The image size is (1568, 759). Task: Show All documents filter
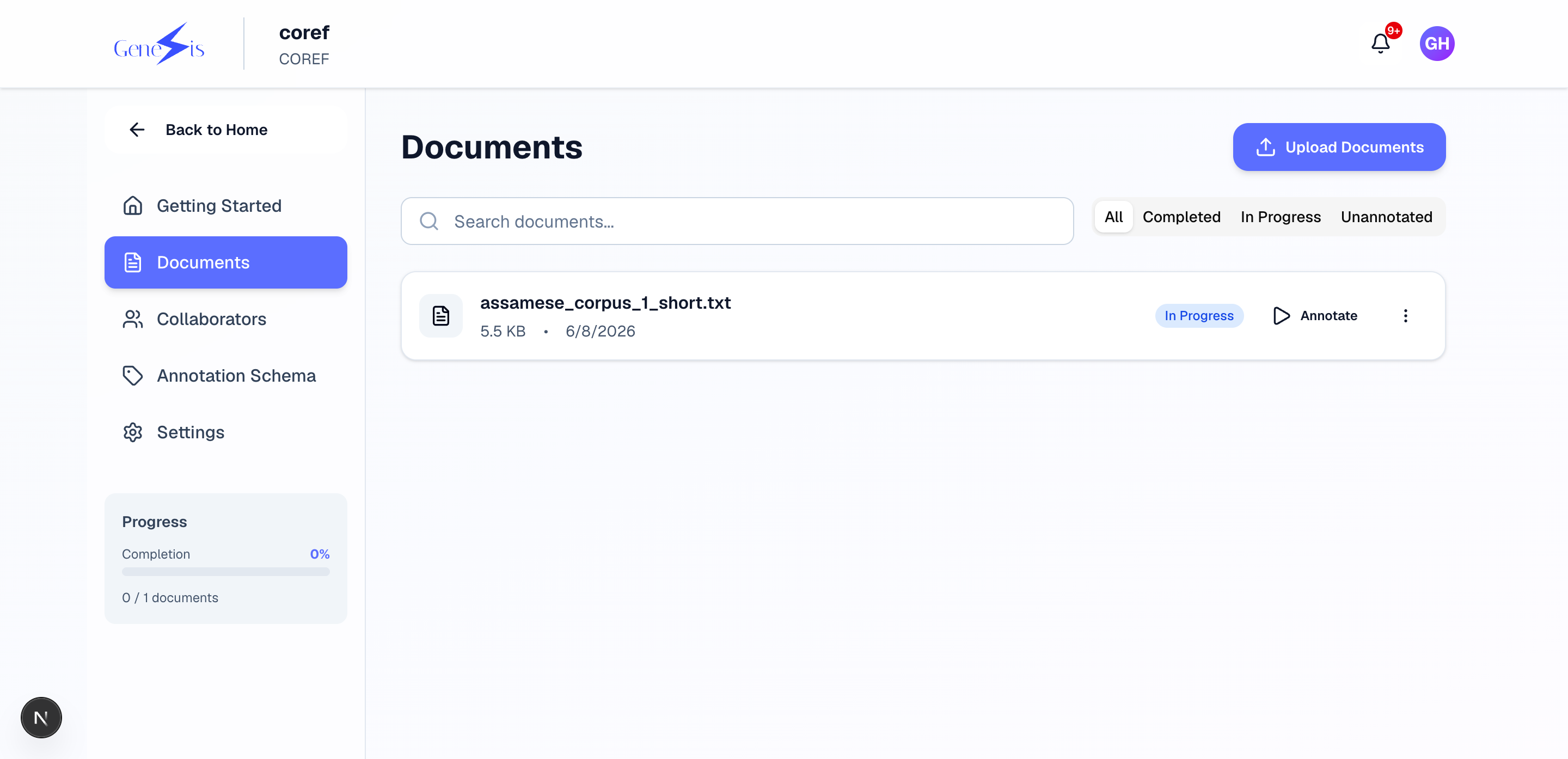1113,217
